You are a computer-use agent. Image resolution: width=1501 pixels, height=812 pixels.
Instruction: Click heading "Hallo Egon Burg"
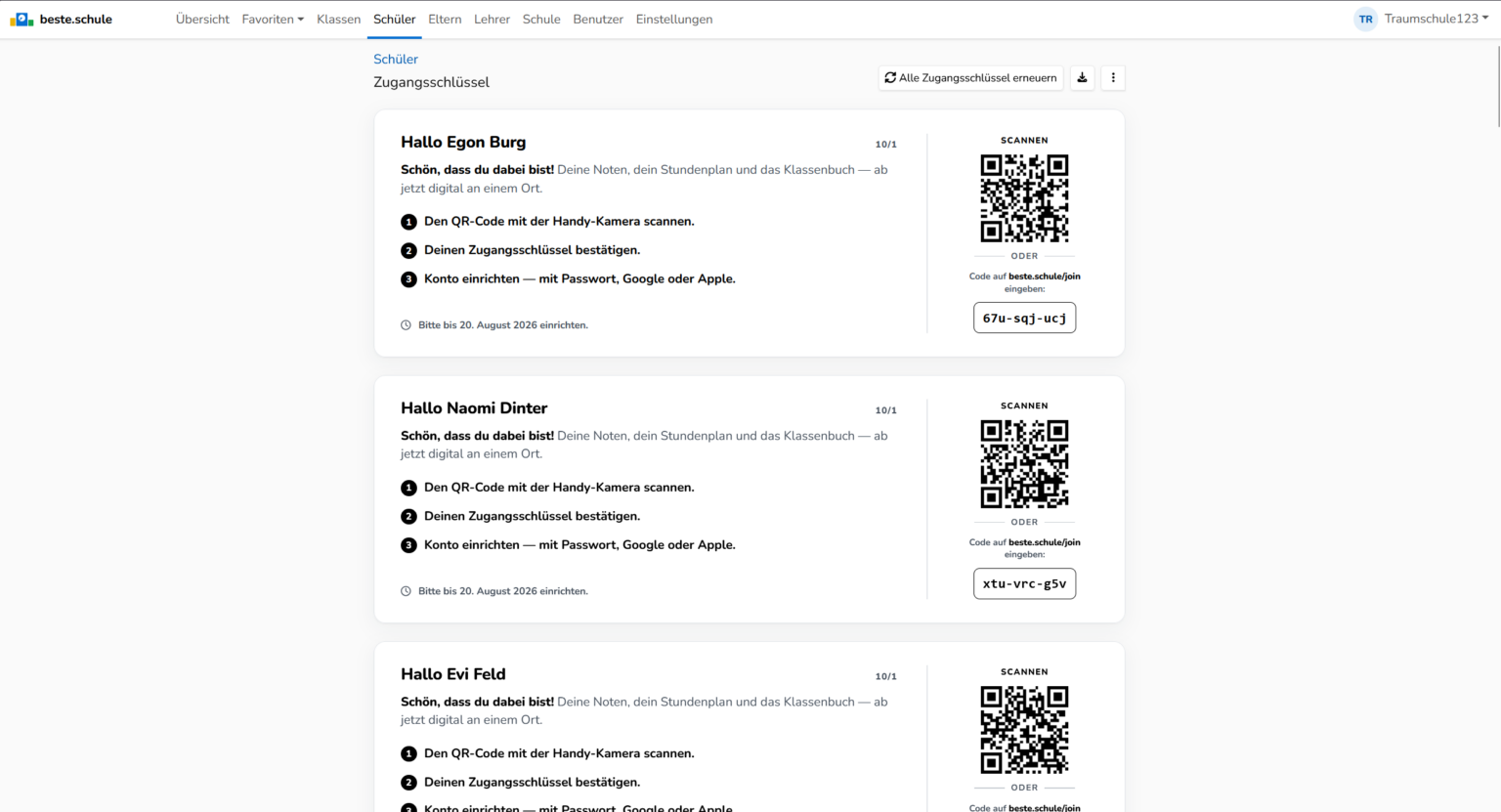click(463, 142)
